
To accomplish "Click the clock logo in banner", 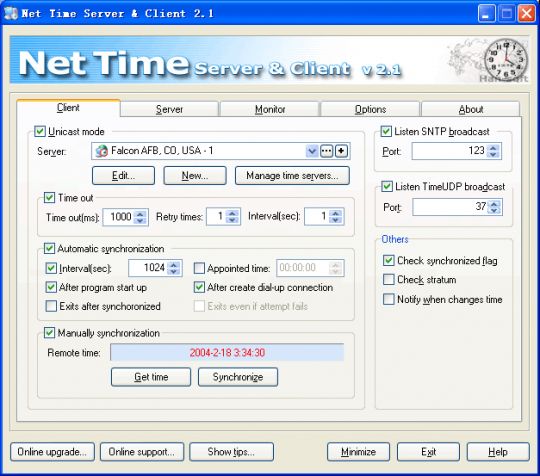I will coord(506,59).
